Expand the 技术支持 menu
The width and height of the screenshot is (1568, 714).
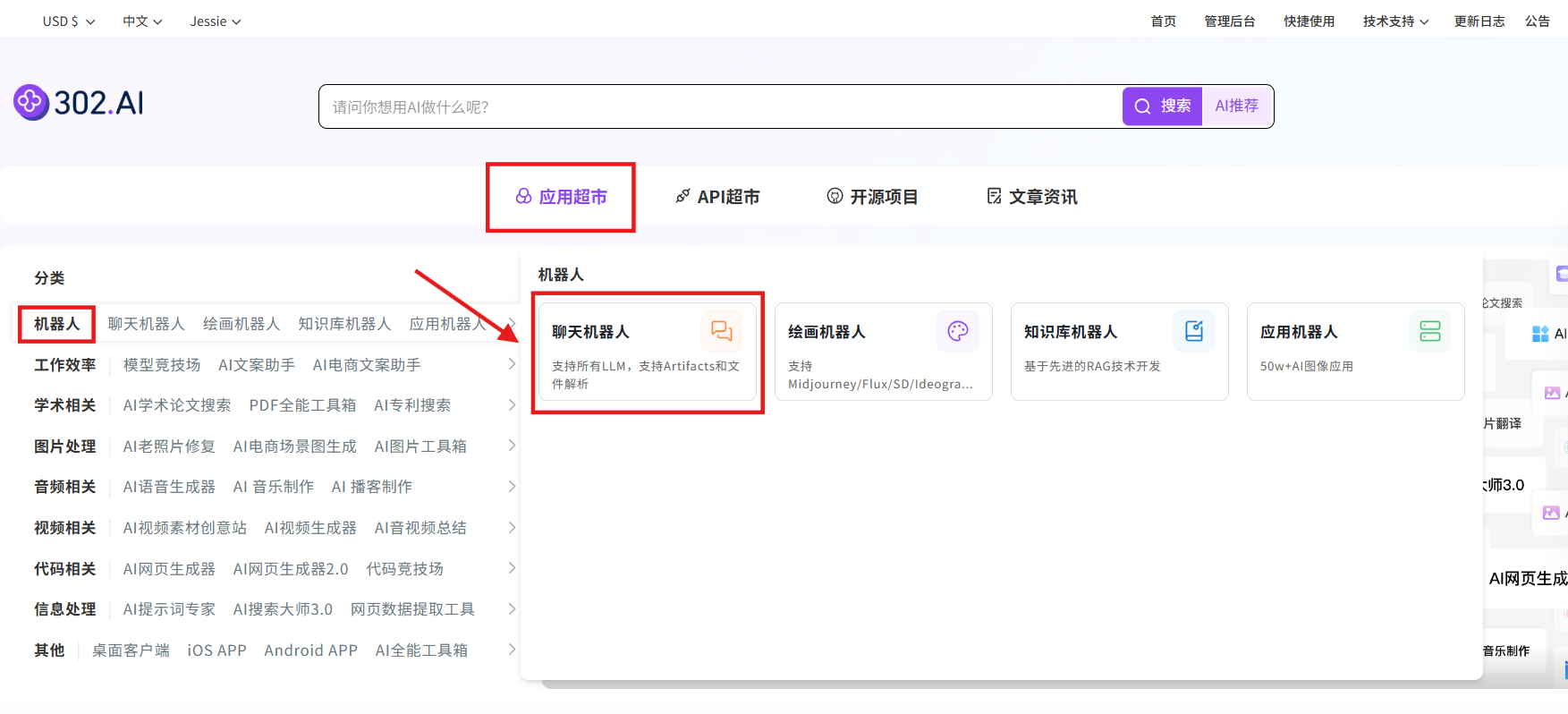point(1396,21)
